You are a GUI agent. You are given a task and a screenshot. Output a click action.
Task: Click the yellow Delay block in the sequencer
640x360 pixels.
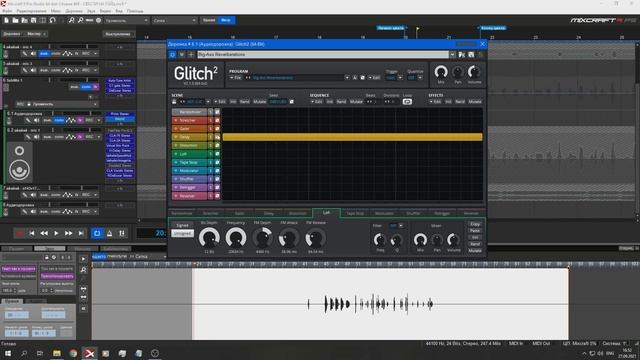[352, 137]
